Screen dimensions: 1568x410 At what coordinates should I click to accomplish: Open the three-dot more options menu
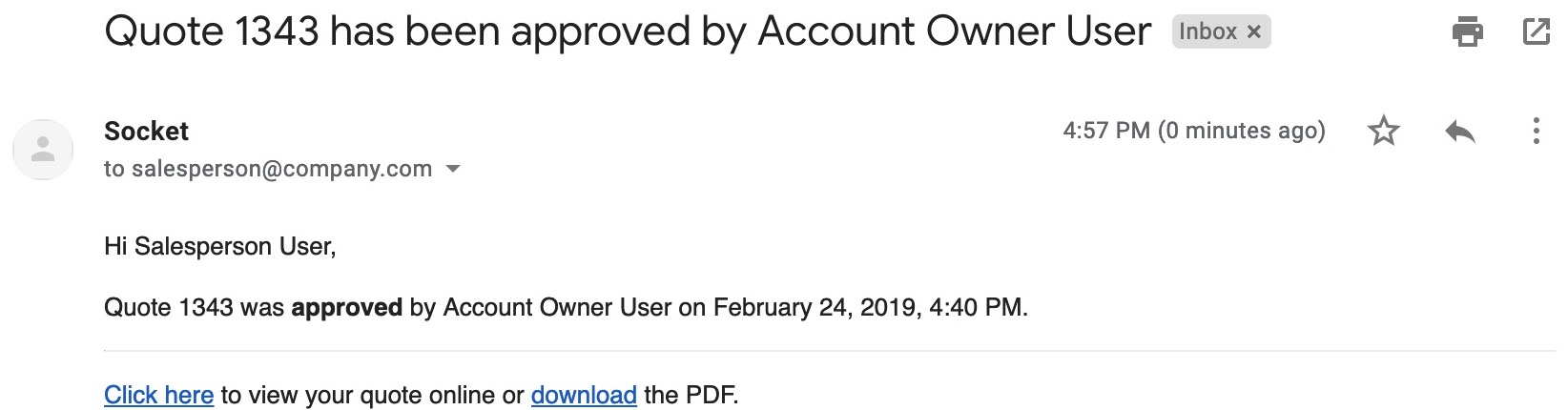(1536, 131)
